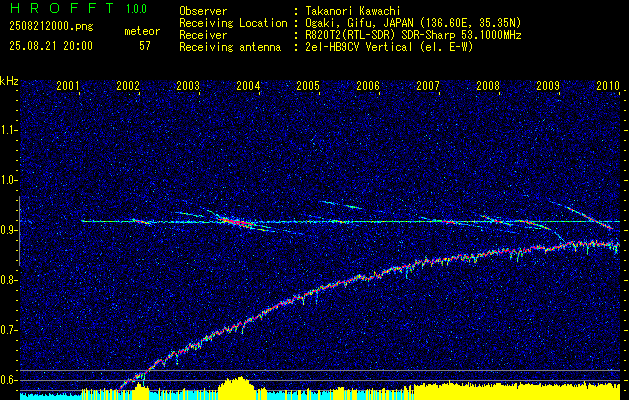Click the kHz axis unit label

[x=9, y=81]
